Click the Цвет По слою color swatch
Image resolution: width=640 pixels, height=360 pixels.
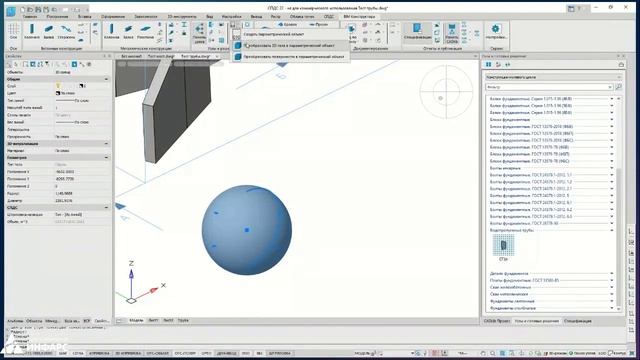coord(58,93)
